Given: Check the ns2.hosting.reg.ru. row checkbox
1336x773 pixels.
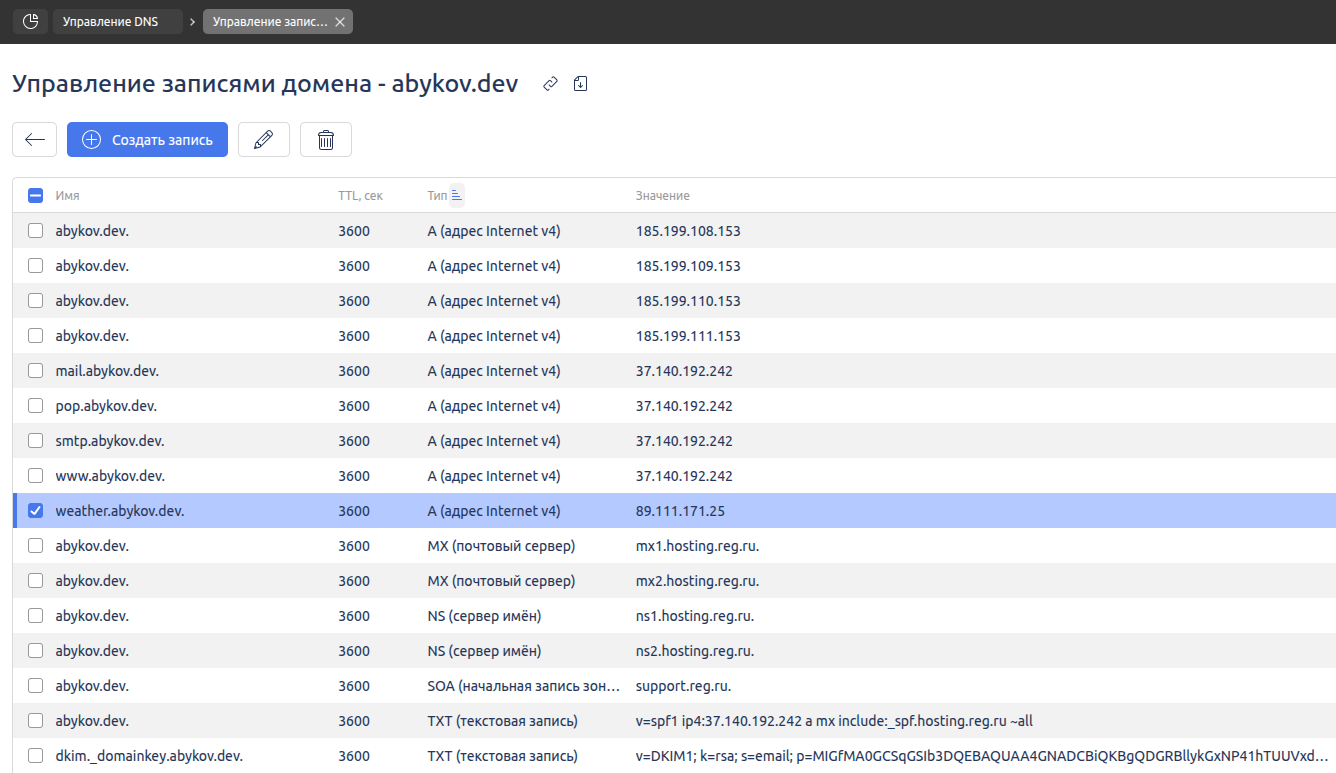Looking at the screenshot, I should click(35, 651).
